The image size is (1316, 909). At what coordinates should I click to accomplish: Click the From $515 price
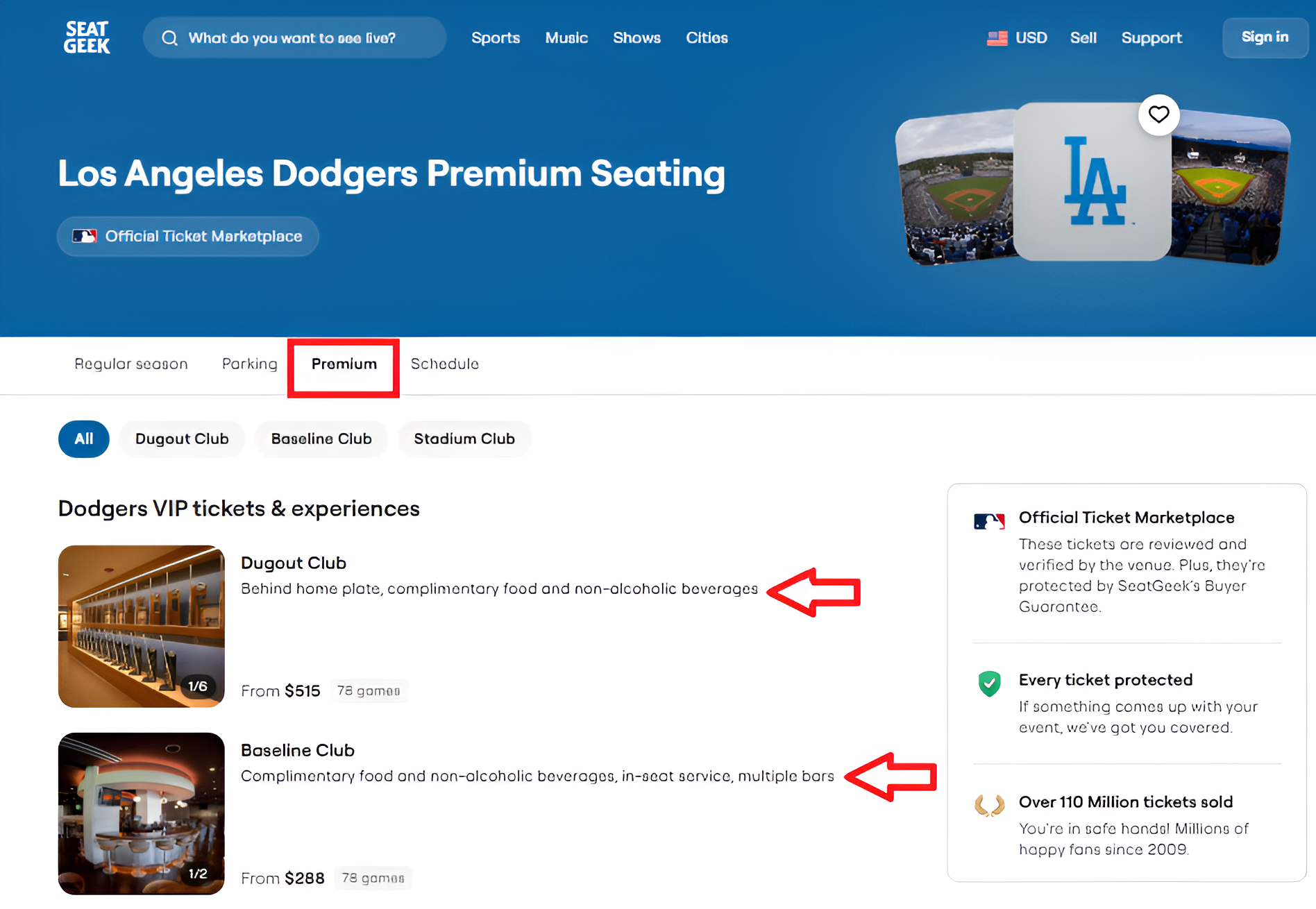(280, 691)
